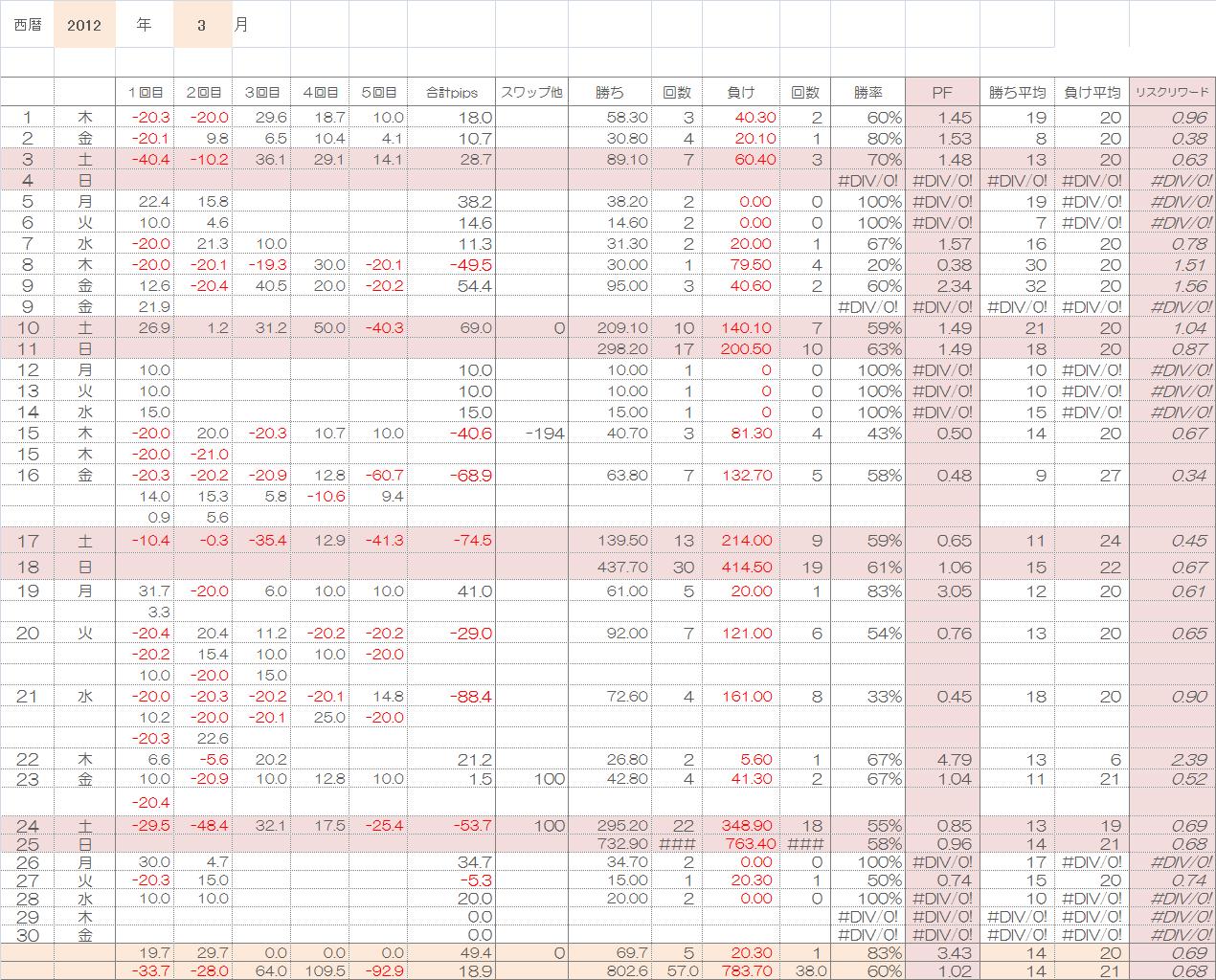Click the -88.4 total cell
This screenshot has height=980, width=1216.
451,696
